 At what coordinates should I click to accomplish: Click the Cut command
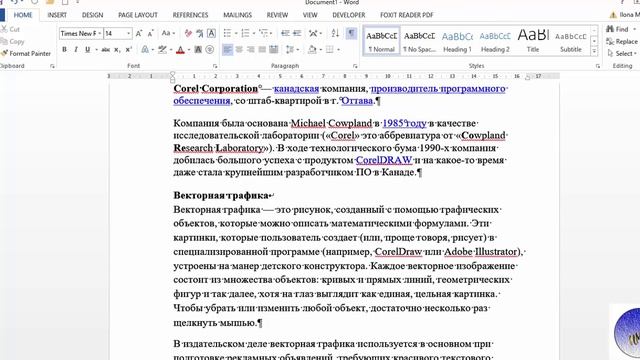[11, 29]
